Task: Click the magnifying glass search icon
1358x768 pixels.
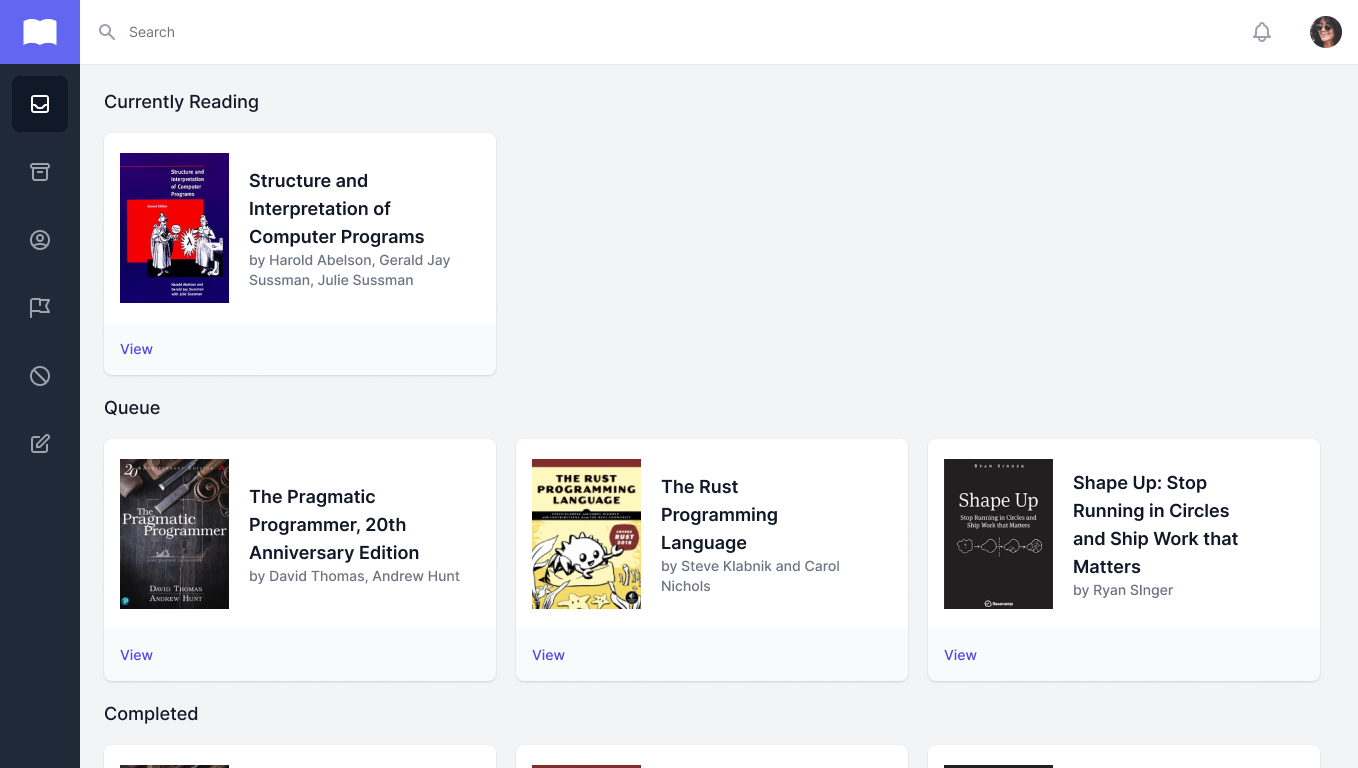Action: click(x=107, y=32)
